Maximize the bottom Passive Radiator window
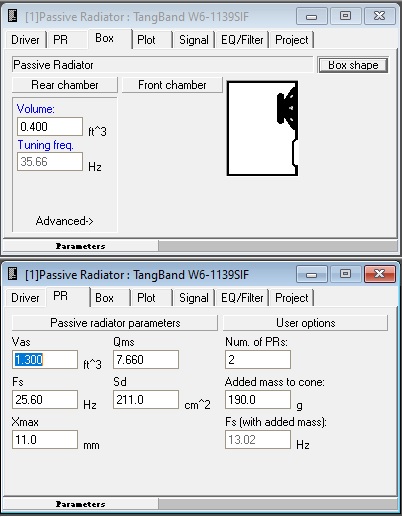402x517 pixels. point(345,274)
